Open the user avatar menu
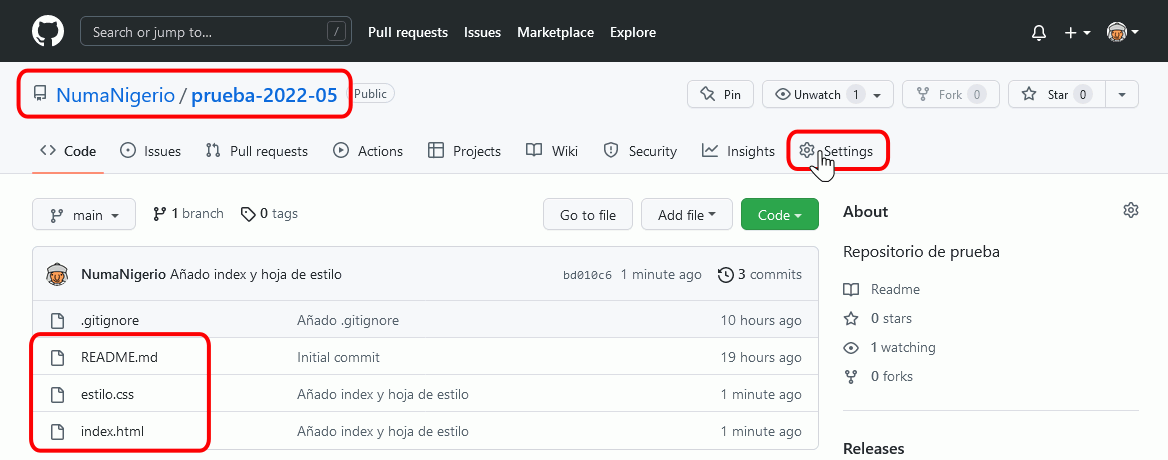Viewport: 1168px width, 460px height. 1123,32
